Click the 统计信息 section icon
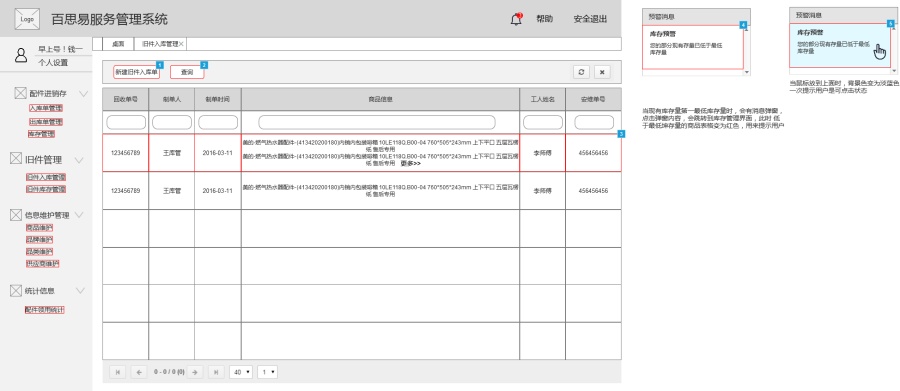Screen dimensions: 900x391 pyautogui.click(x=16, y=291)
